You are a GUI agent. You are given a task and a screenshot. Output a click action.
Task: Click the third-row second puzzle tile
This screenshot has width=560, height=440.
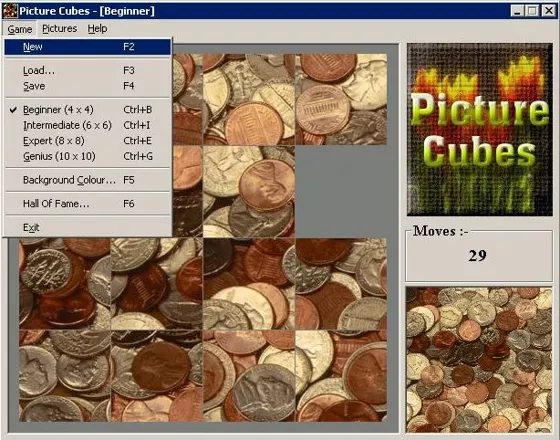click(x=157, y=284)
